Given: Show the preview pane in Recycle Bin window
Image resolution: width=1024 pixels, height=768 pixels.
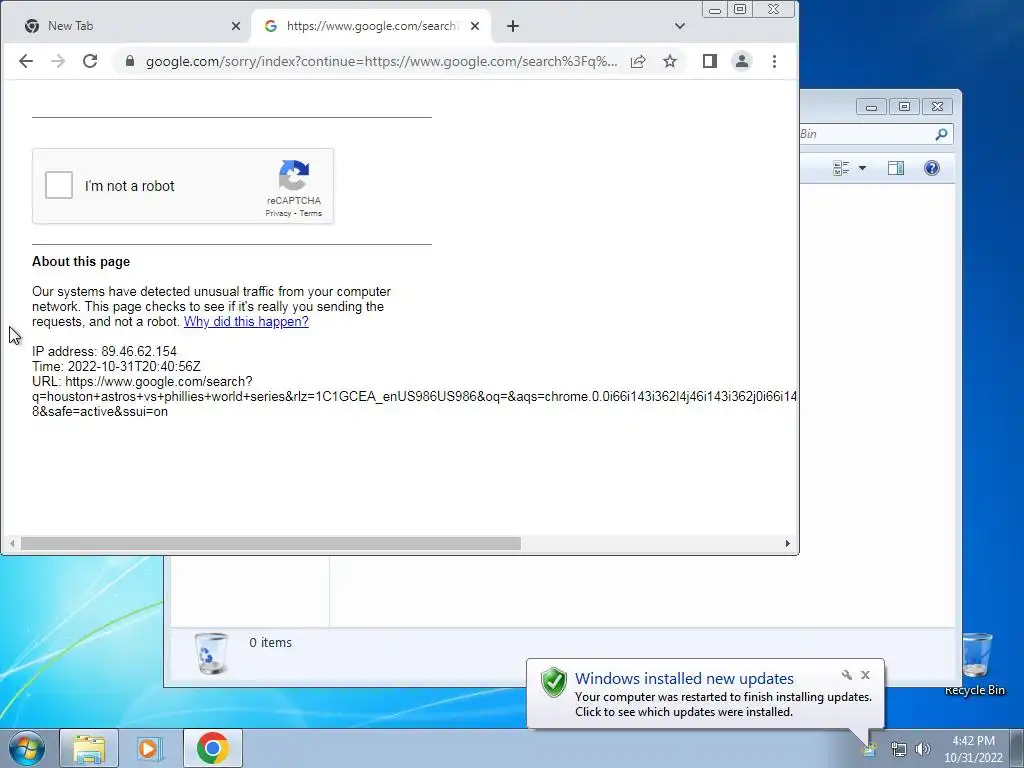Looking at the screenshot, I should 896,168.
